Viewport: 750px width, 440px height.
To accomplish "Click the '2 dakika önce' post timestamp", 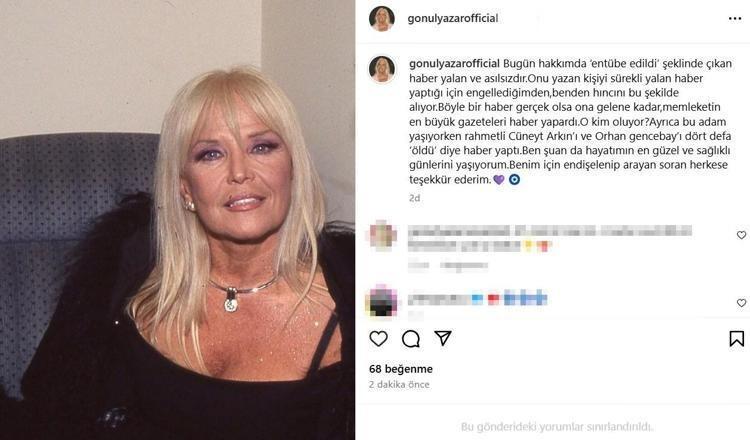I will click(399, 385).
